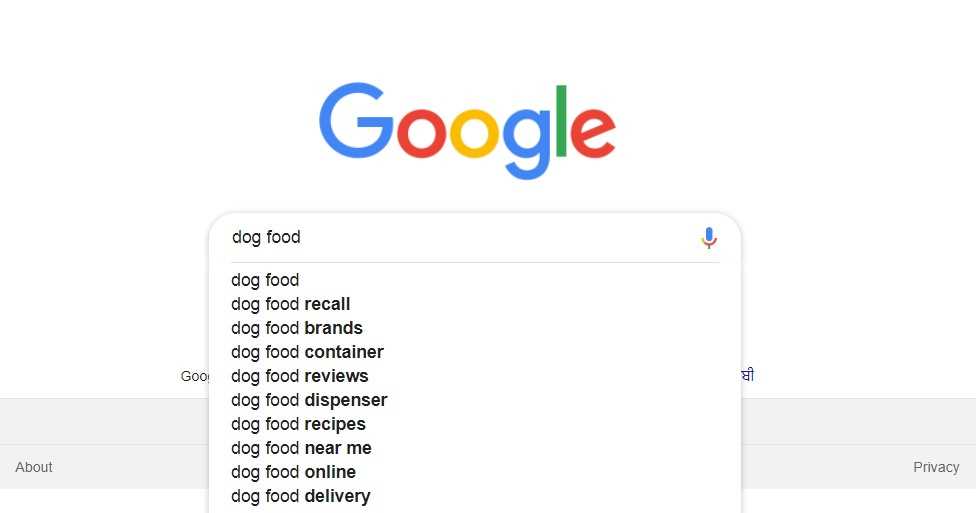Pick the 'dog food recipes' suggestion
The height and width of the screenshot is (513, 976).
pos(298,424)
